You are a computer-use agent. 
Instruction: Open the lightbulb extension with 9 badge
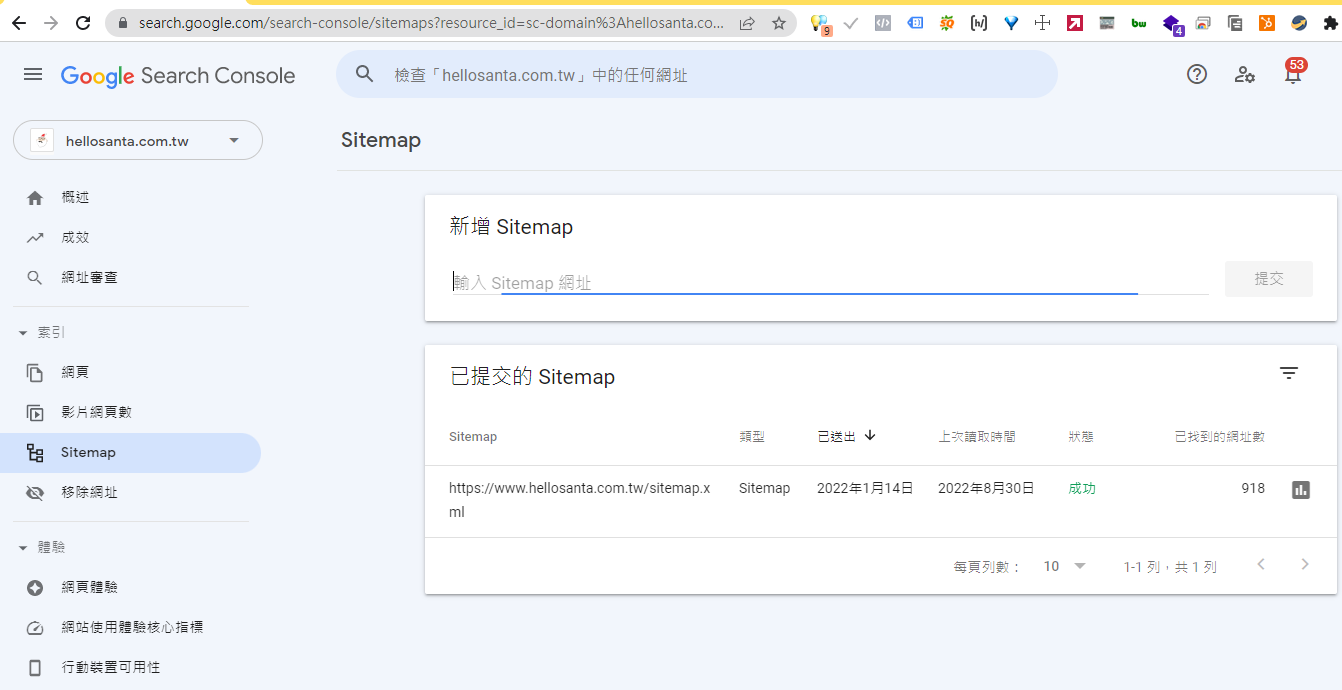pos(820,24)
